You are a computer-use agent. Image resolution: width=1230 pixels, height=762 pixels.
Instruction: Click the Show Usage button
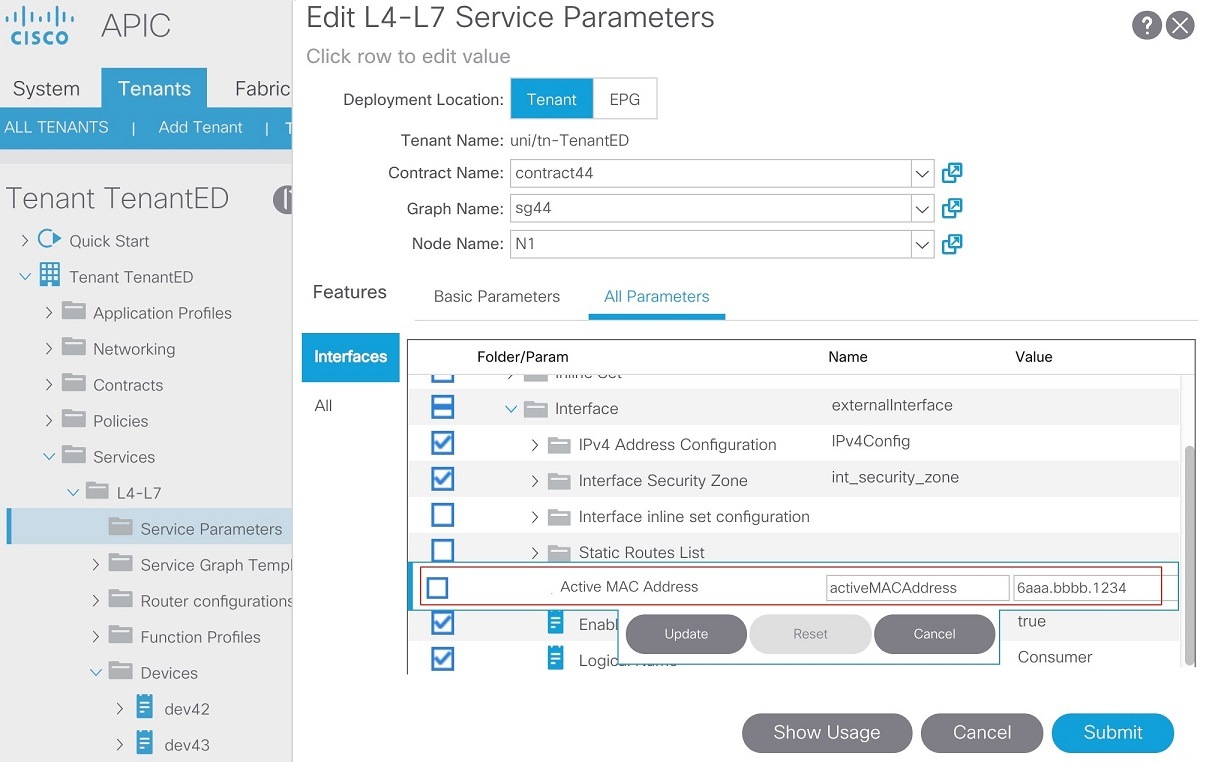click(x=826, y=732)
